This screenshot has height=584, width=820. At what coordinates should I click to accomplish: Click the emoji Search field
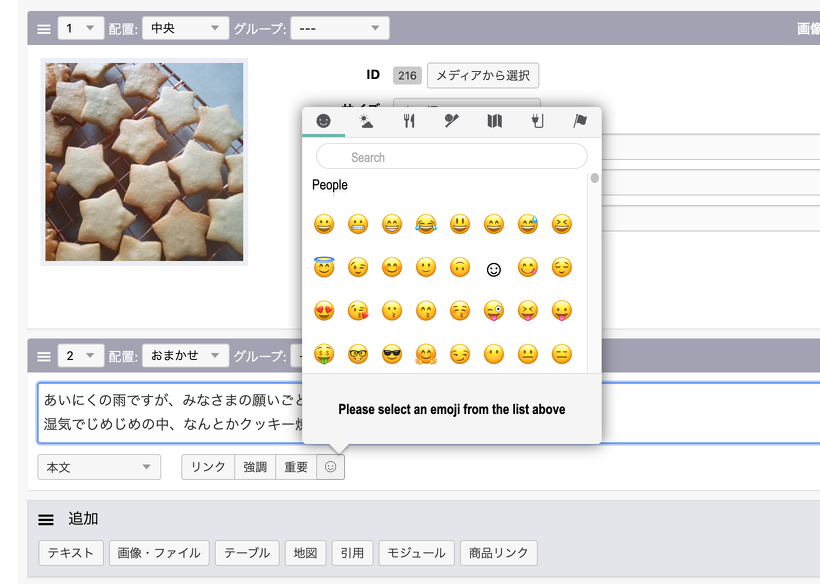pyautogui.click(x=452, y=157)
